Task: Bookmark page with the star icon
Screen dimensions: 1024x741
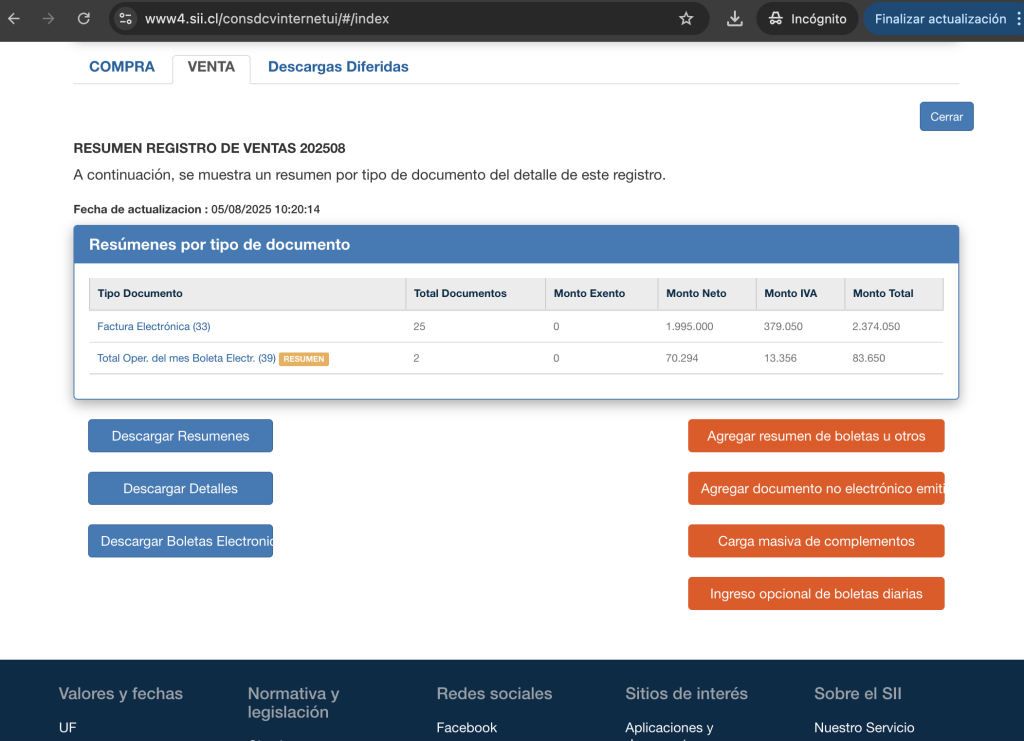Action: point(686,18)
